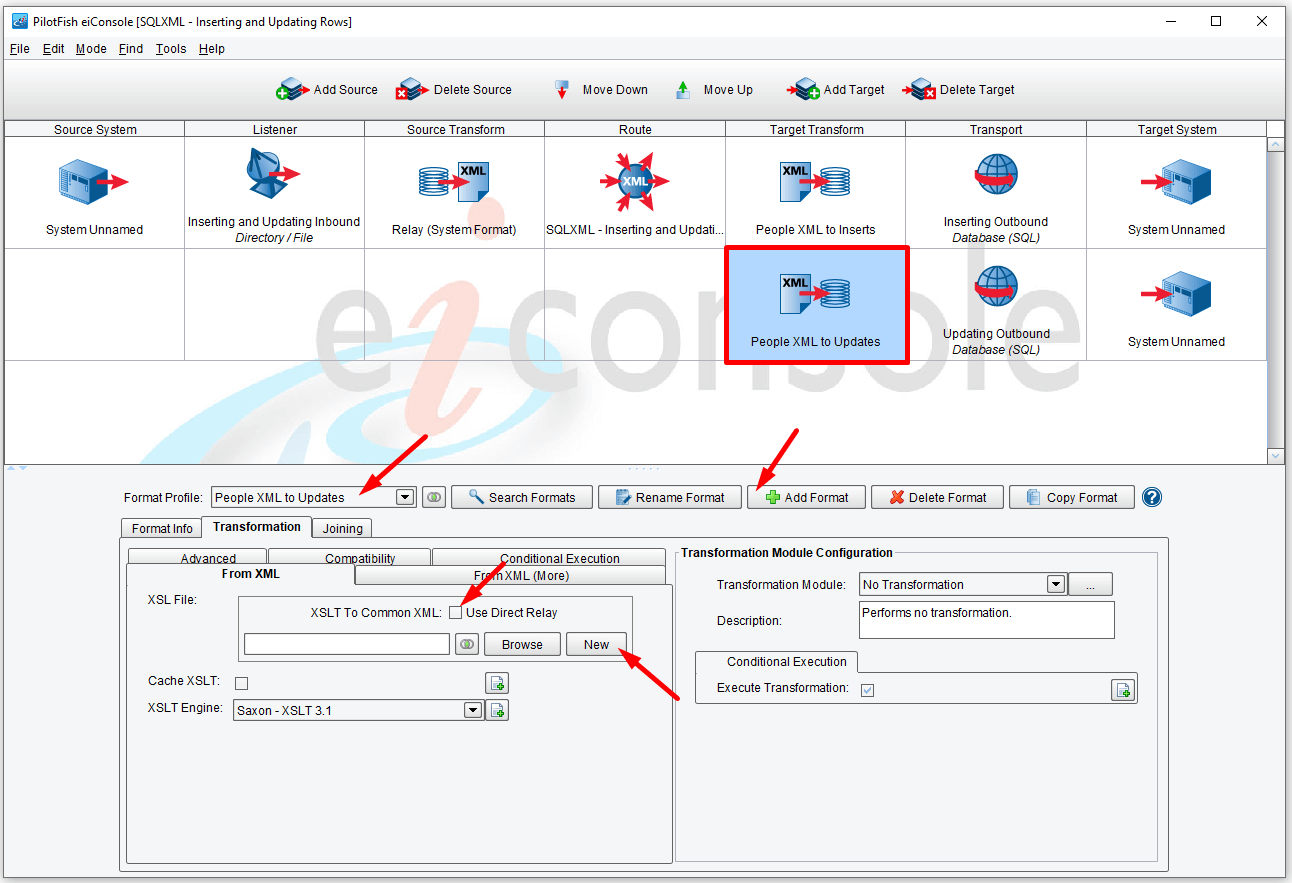Image resolution: width=1292 pixels, height=883 pixels.
Task: Click the Delete Target toolbar icon
Action: pos(919,90)
